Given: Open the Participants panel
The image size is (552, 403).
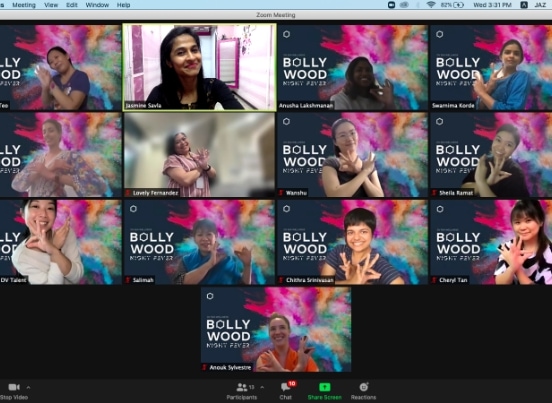Looking at the screenshot, I should (x=242, y=391).
